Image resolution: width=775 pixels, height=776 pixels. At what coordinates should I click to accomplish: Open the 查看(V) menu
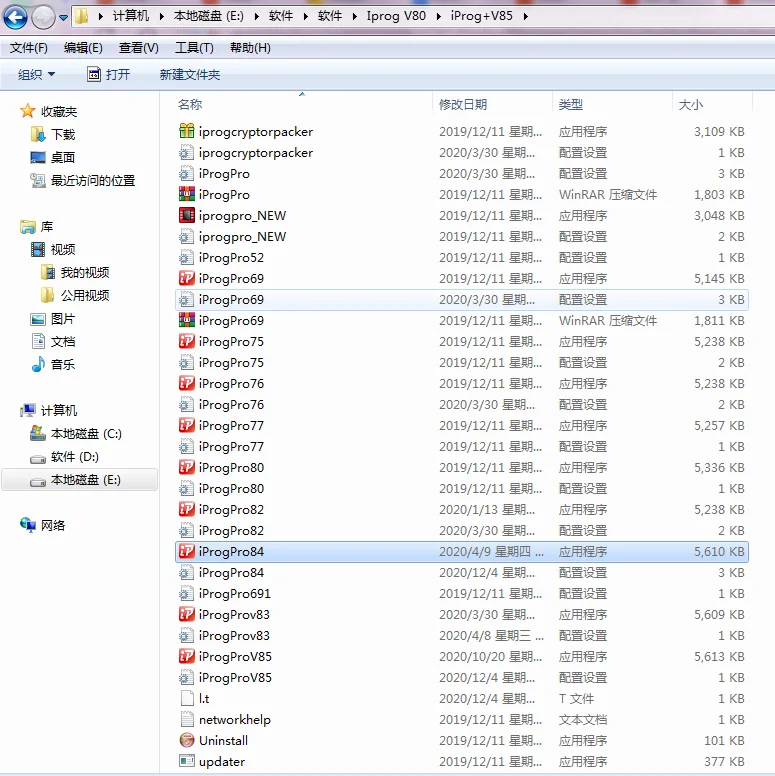[x=139, y=48]
